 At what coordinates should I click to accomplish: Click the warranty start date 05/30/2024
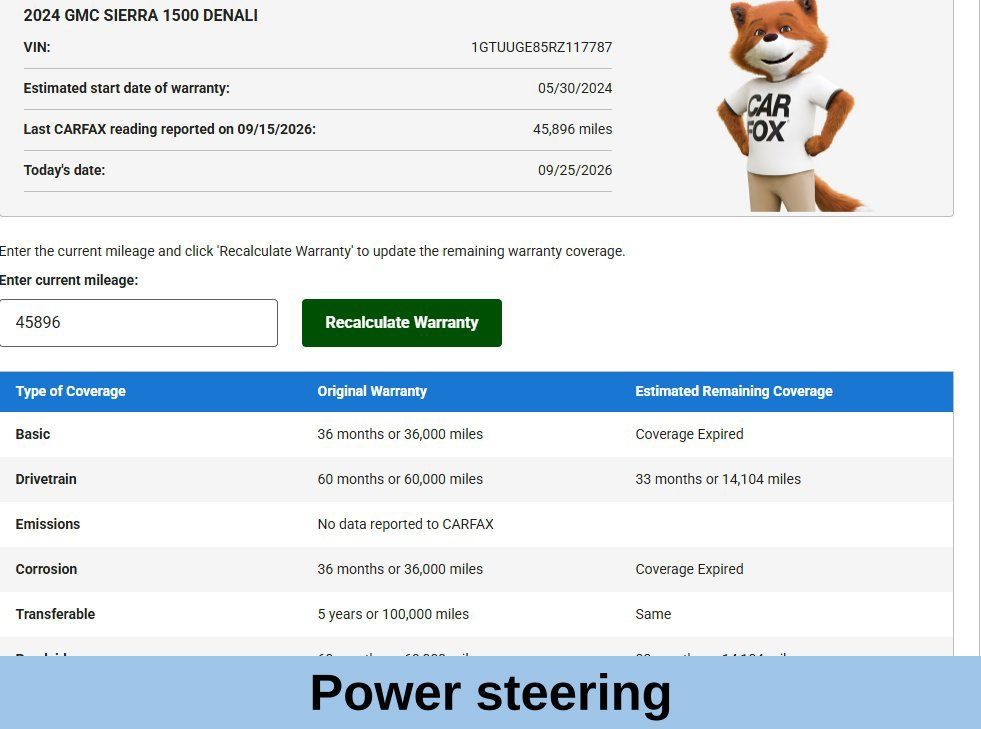(575, 88)
